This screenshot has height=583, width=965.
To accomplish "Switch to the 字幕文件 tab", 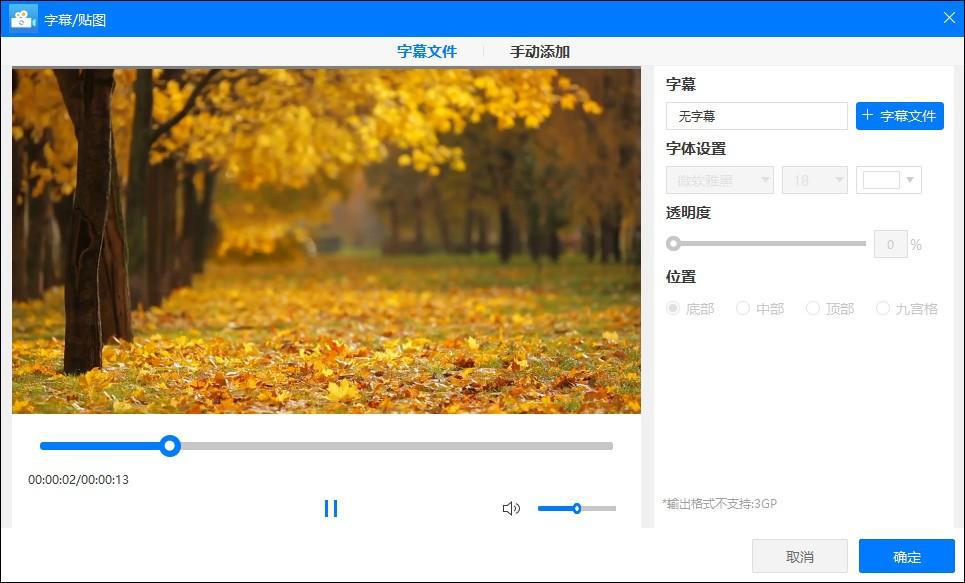I will 426,52.
